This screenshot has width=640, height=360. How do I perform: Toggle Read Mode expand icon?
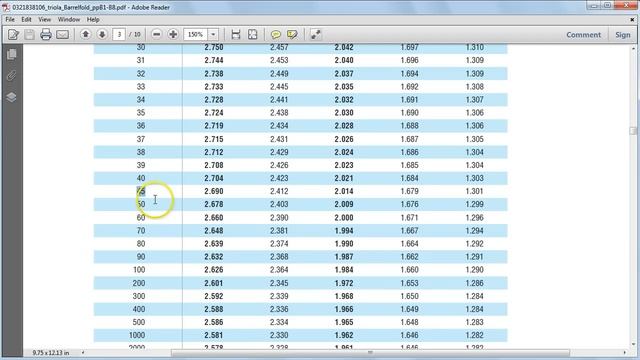pyautogui.click(x=316, y=35)
